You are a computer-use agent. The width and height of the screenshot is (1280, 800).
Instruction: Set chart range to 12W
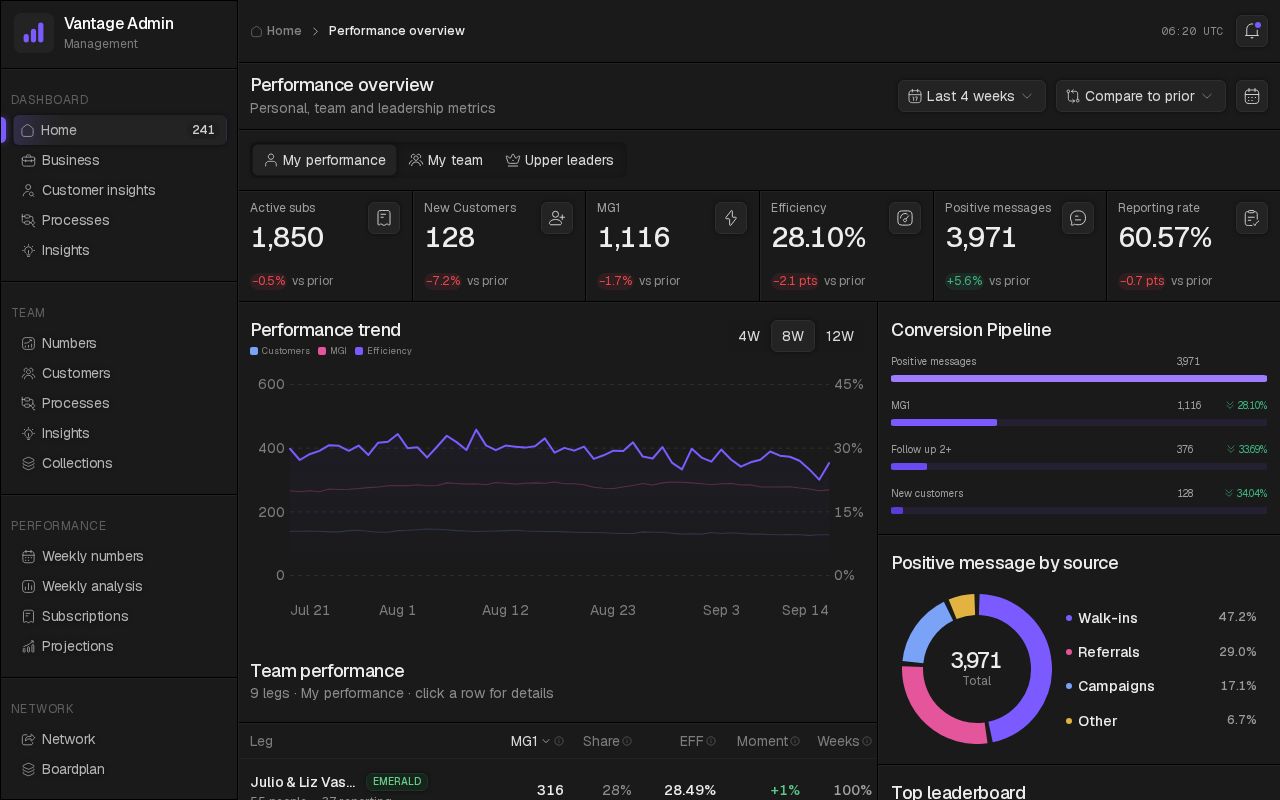tap(840, 336)
